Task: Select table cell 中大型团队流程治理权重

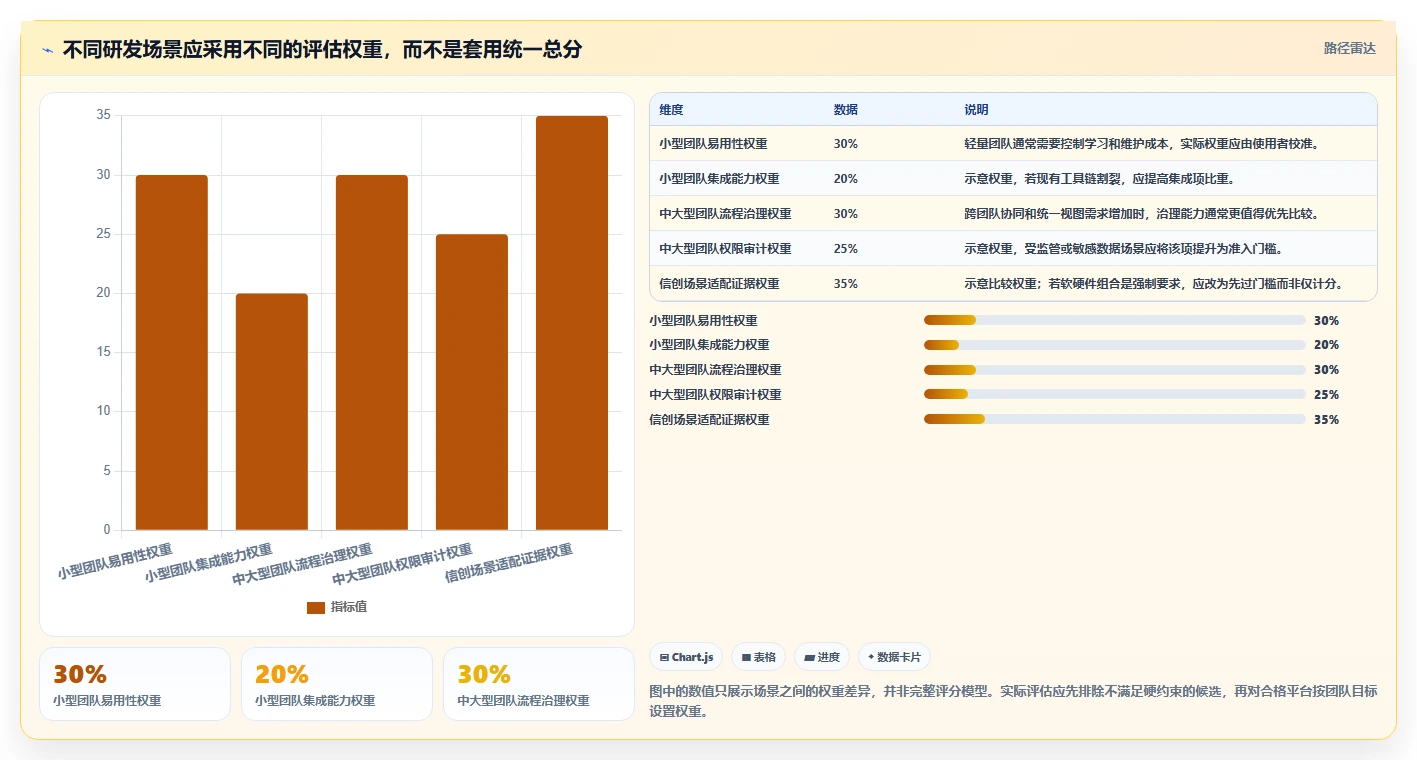Action: pos(725,214)
